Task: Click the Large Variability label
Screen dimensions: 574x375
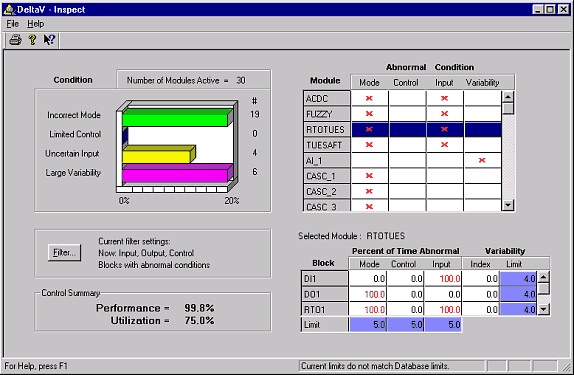Action: 73,172
